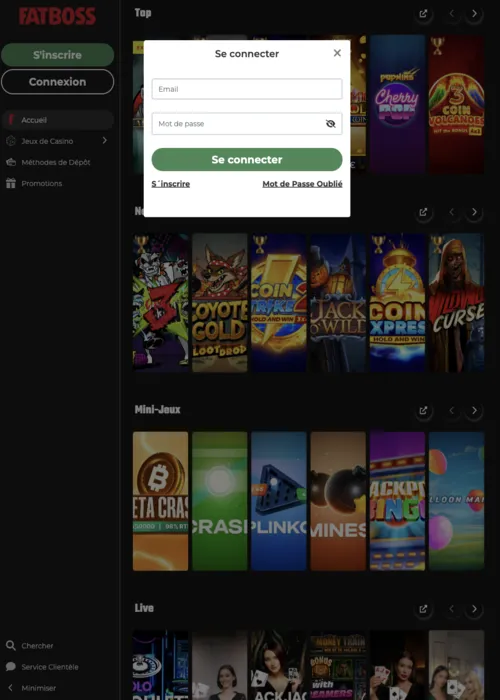Screen dimensions: 500x700
Task: Open Balloon mini-game thumbnail
Action: pos(456,501)
